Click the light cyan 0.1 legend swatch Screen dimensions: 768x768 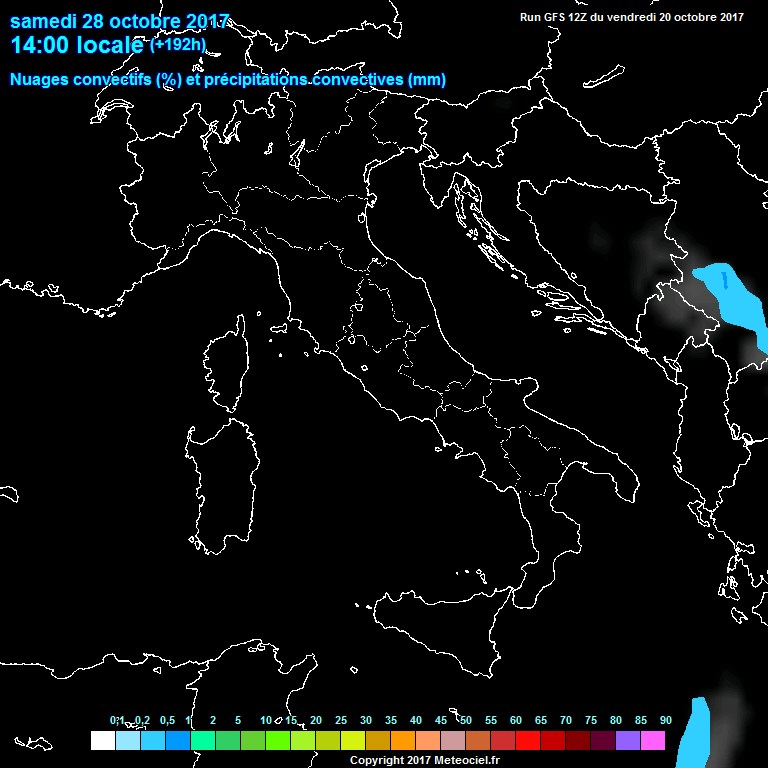(127, 741)
